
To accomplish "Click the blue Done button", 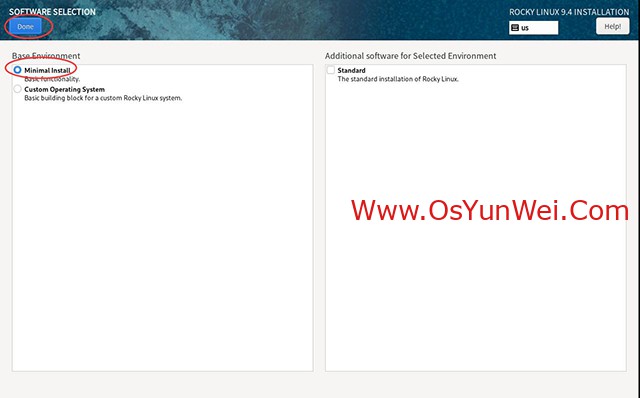I will (25, 27).
